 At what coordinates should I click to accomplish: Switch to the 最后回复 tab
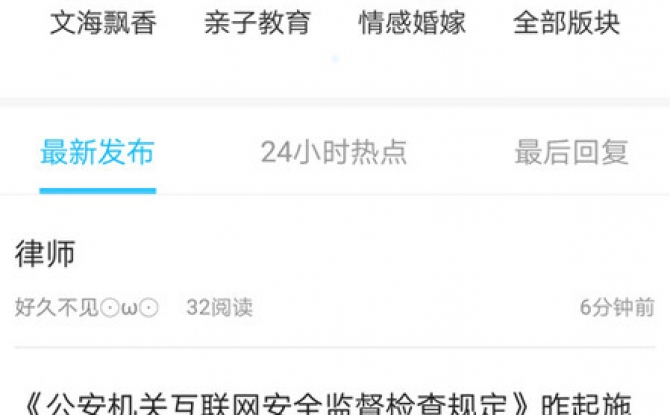pyautogui.click(x=572, y=152)
